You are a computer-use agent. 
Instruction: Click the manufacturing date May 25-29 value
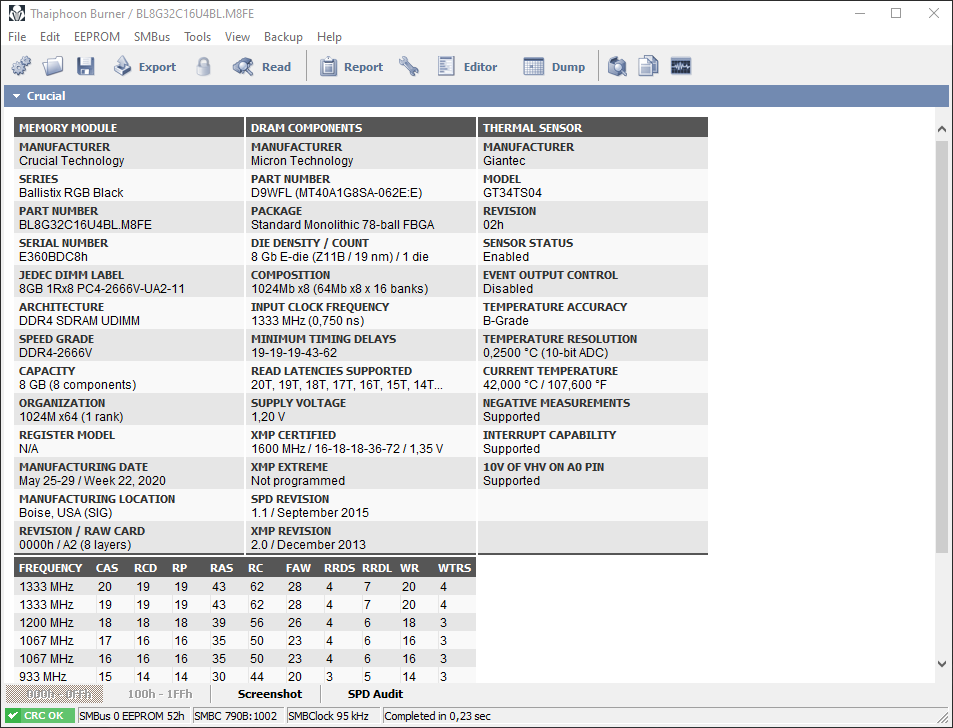click(92, 481)
